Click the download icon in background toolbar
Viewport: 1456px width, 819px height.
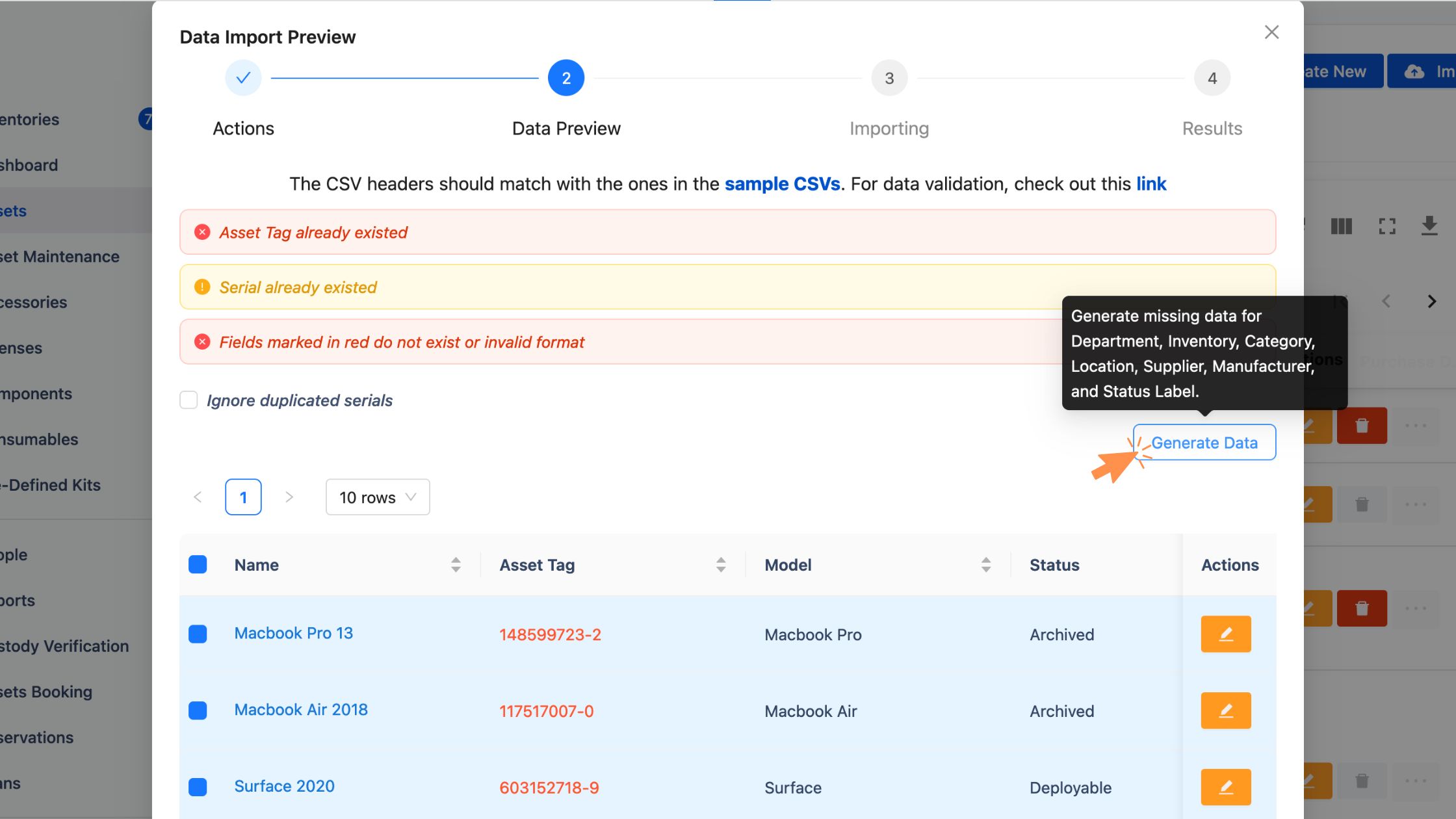coord(1429,226)
